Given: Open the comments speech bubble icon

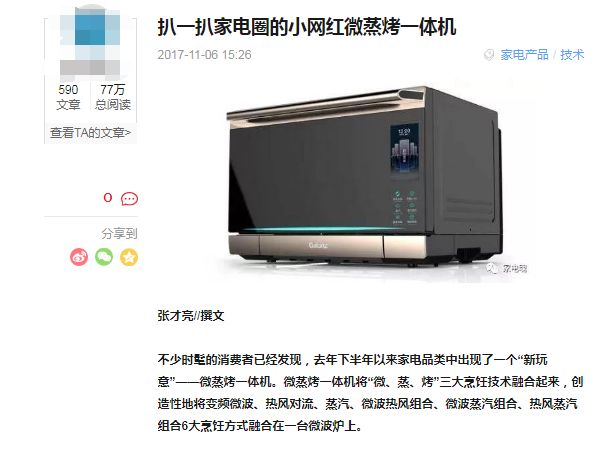Looking at the screenshot, I should pos(129,199).
